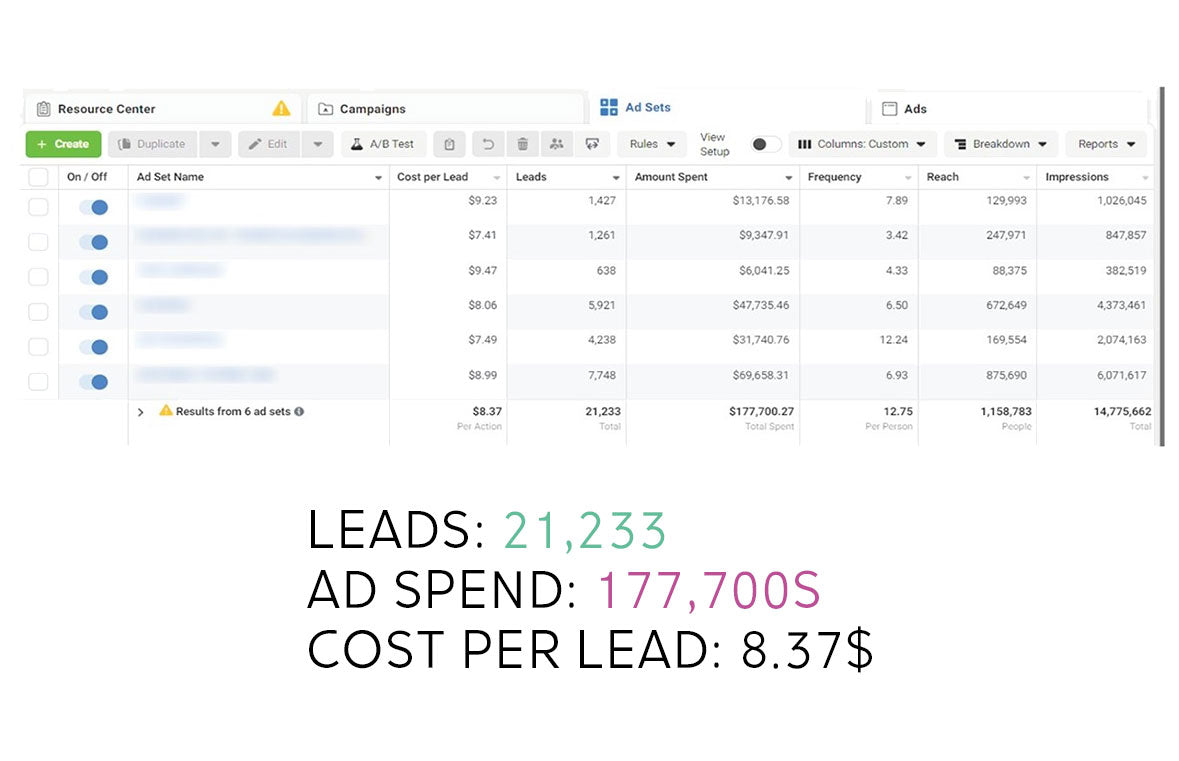Screen dimensions: 1179x761
Task: Click the clipboard icon in the toolbar
Action: point(449,144)
